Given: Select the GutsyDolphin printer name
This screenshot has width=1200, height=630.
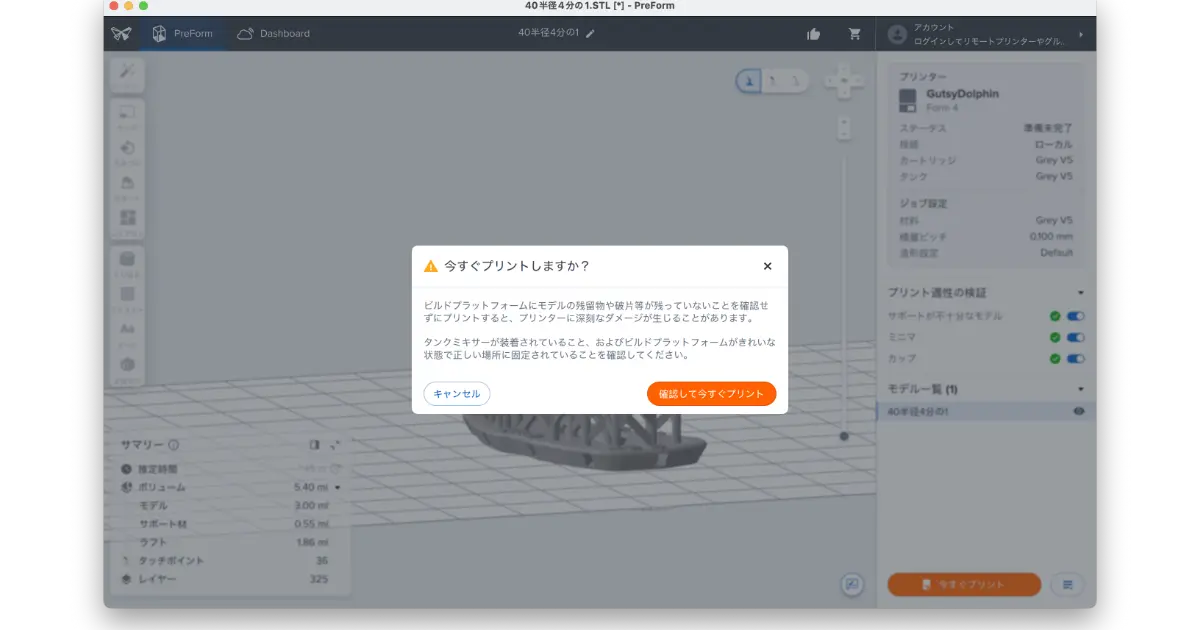Looking at the screenshot, I should tap(962, 94).
